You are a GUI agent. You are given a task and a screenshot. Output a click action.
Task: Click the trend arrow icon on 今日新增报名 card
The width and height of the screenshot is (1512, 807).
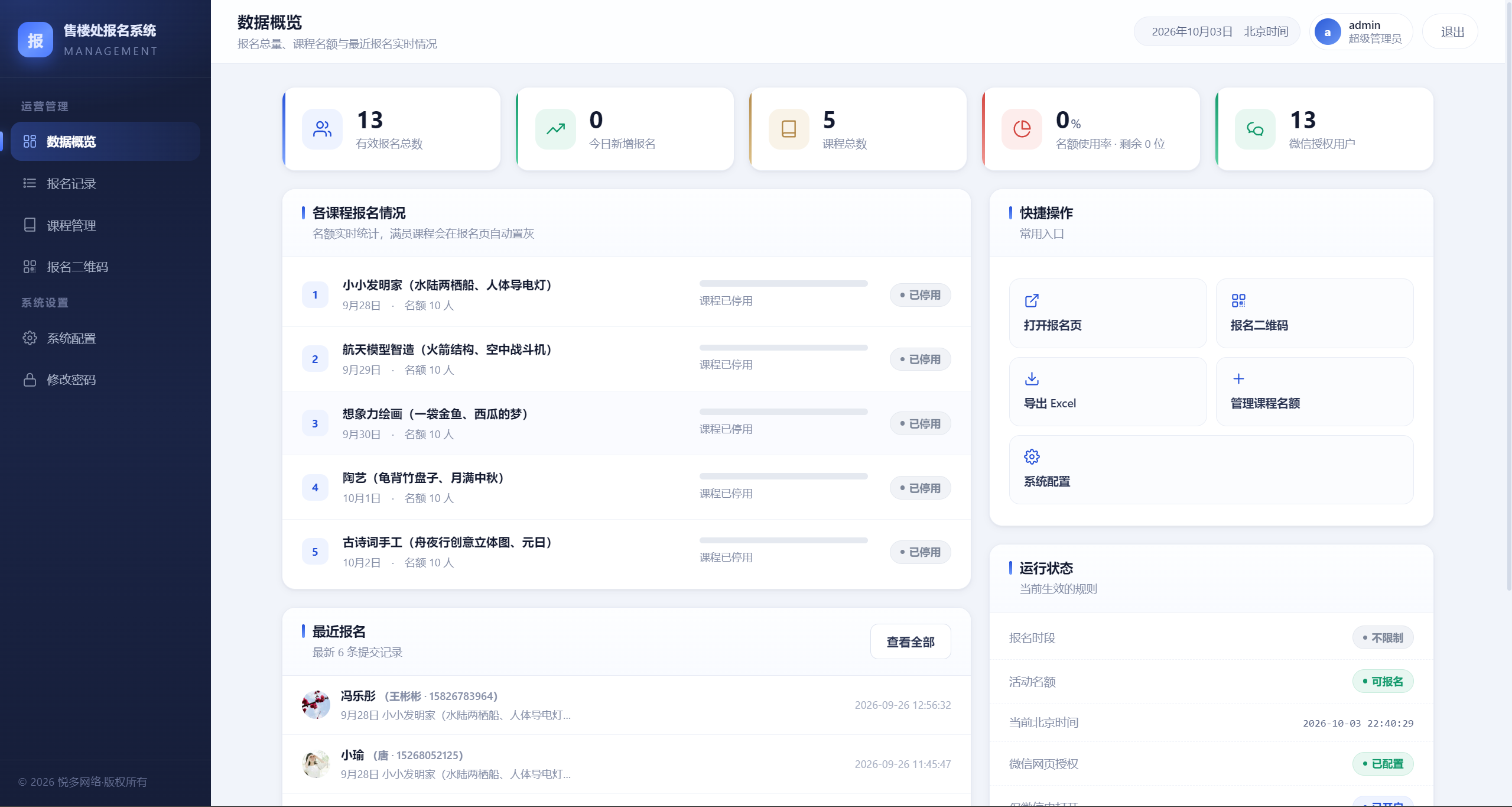(555, 129)
